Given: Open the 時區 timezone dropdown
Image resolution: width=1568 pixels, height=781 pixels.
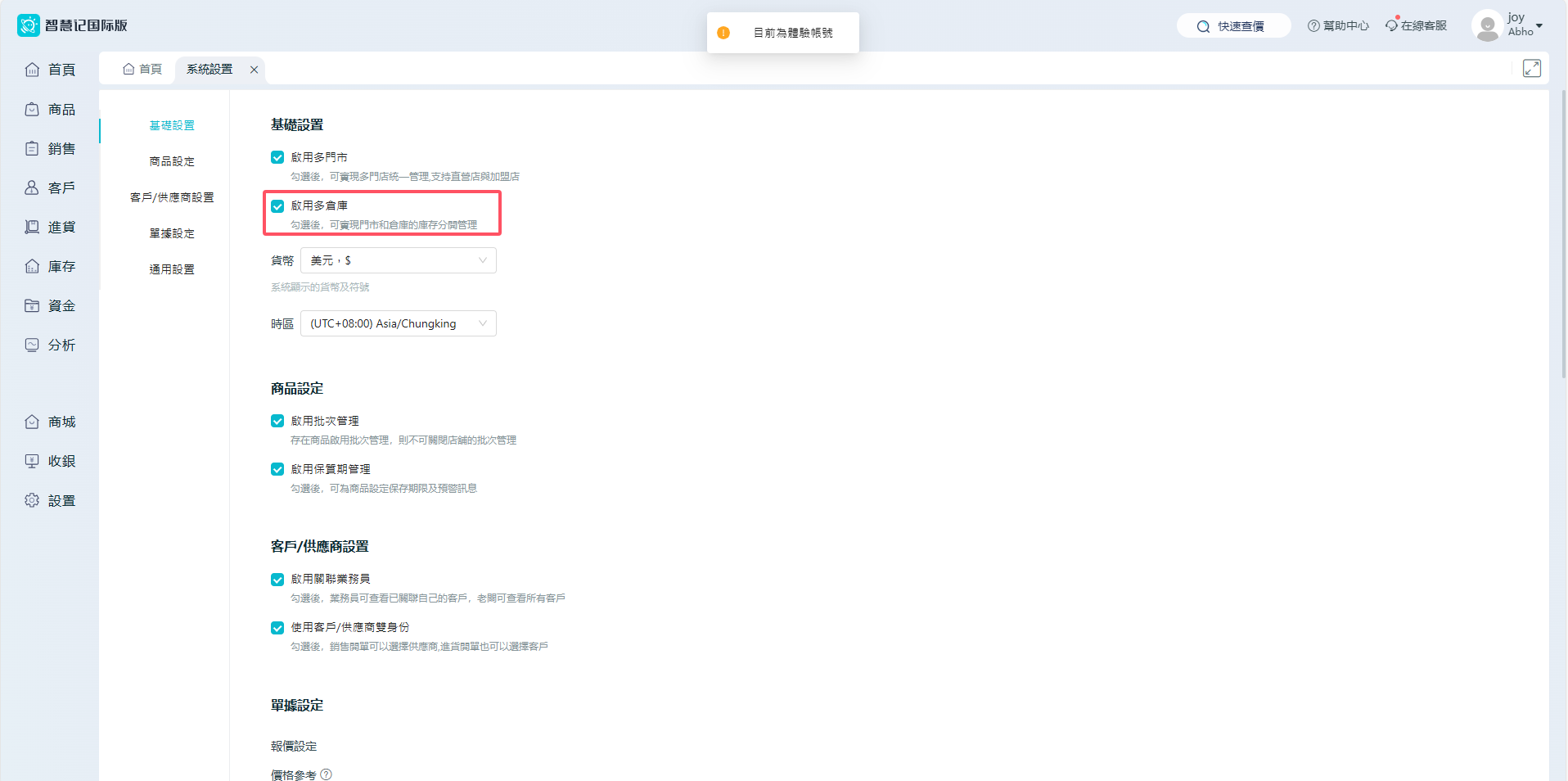Looking at the screenshot, I should click(398, 323).
